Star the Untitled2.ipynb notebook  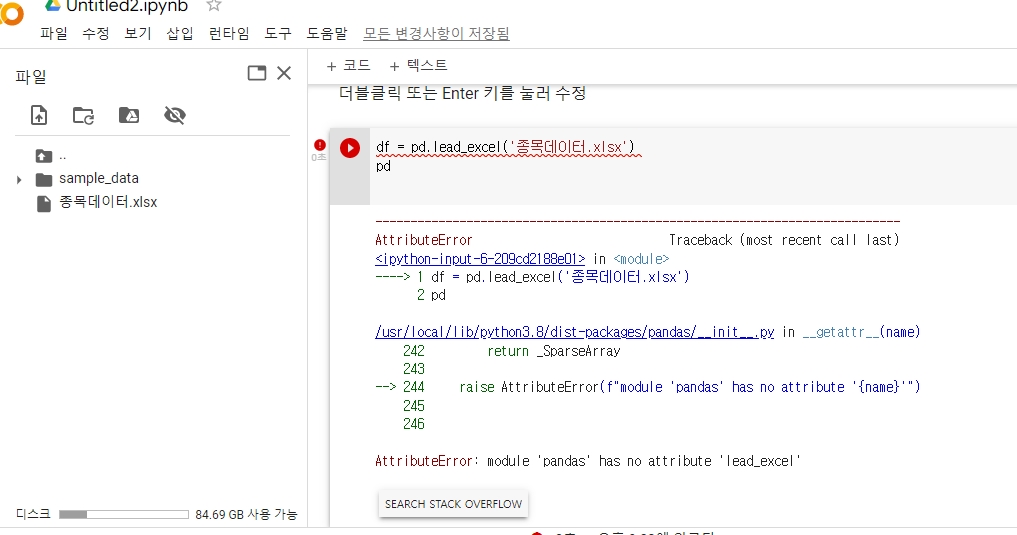click(x=213, y=5)
